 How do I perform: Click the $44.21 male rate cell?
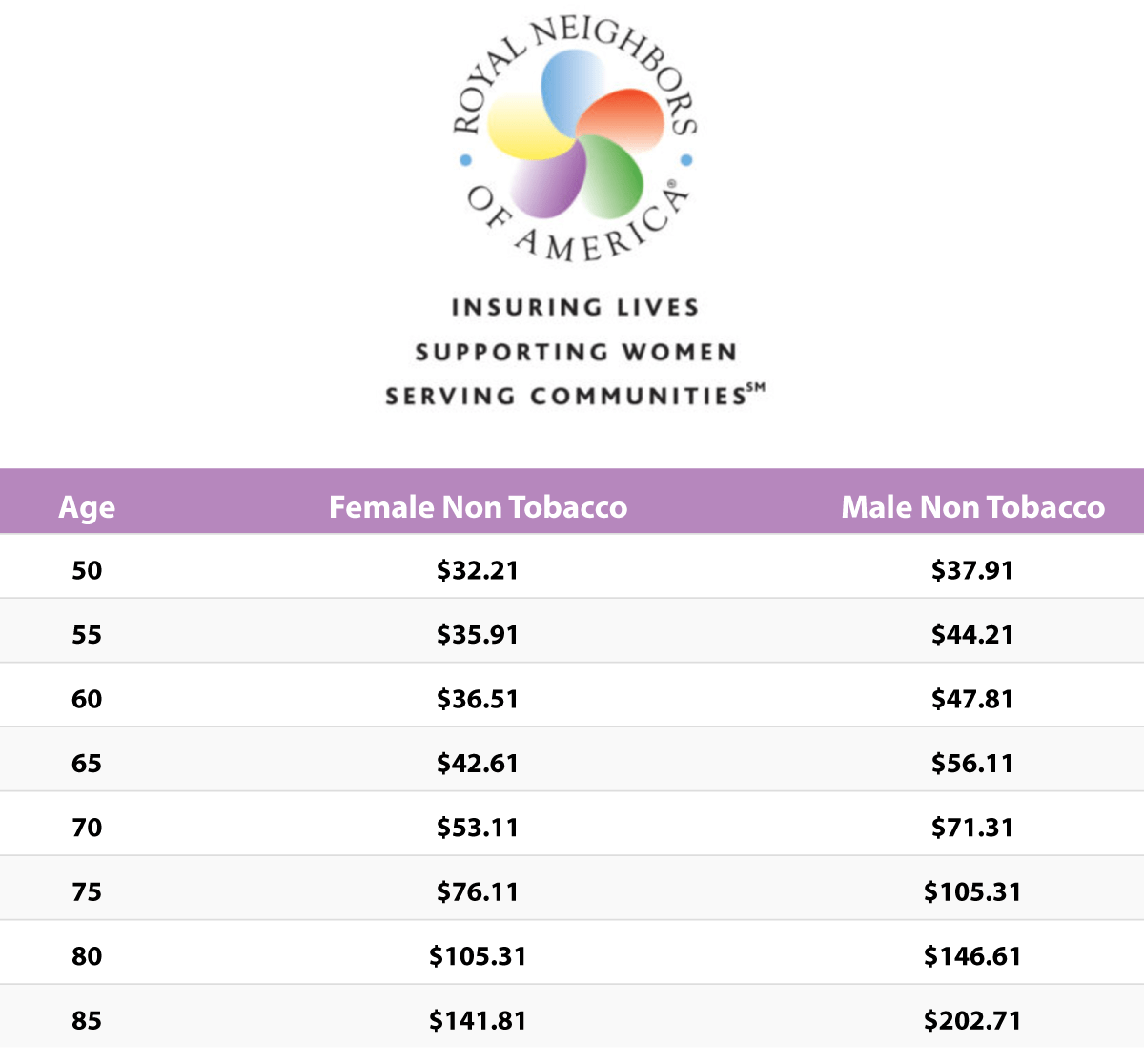pyautogui.click(x=972, y=635)
